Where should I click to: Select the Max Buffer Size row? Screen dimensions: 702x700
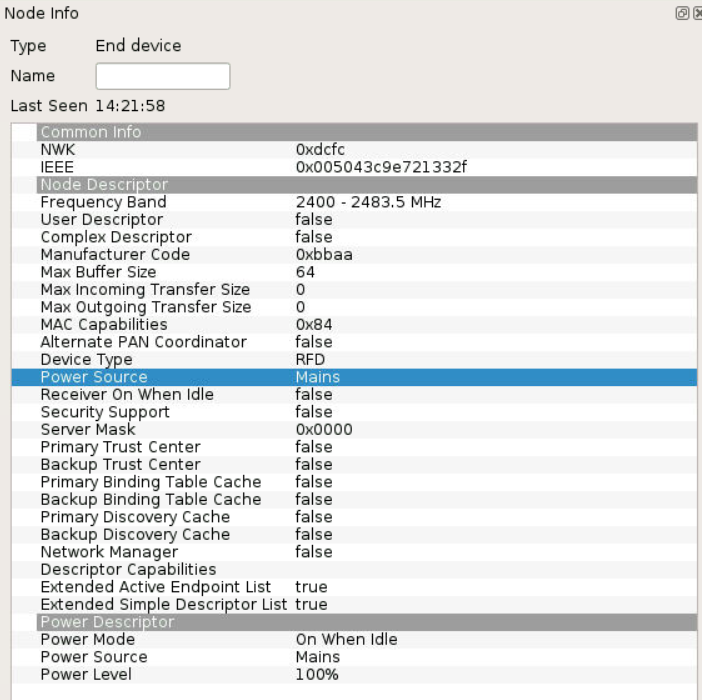click(355, 272)
